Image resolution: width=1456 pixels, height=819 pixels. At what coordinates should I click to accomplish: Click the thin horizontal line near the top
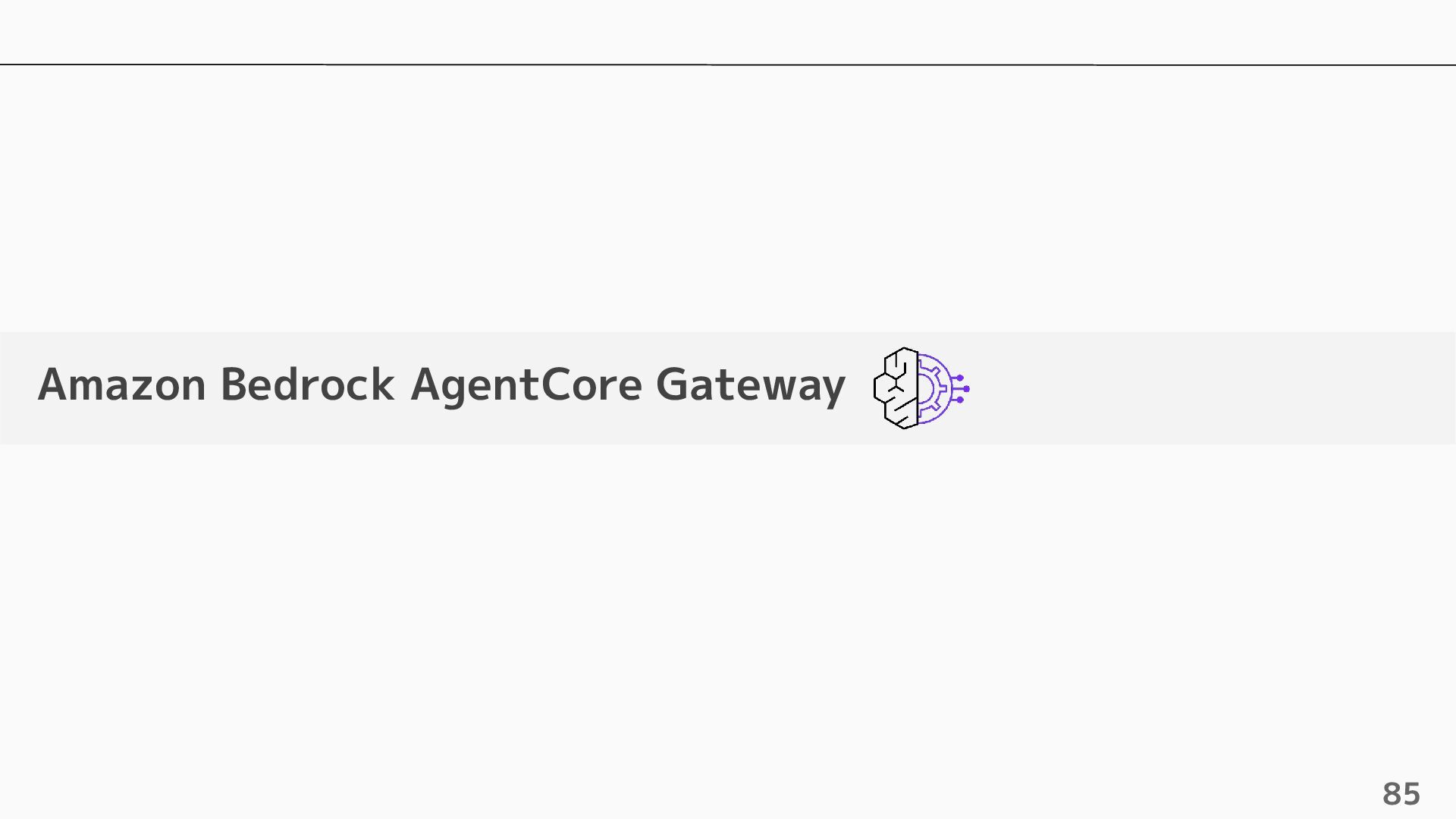click(728, 64)
